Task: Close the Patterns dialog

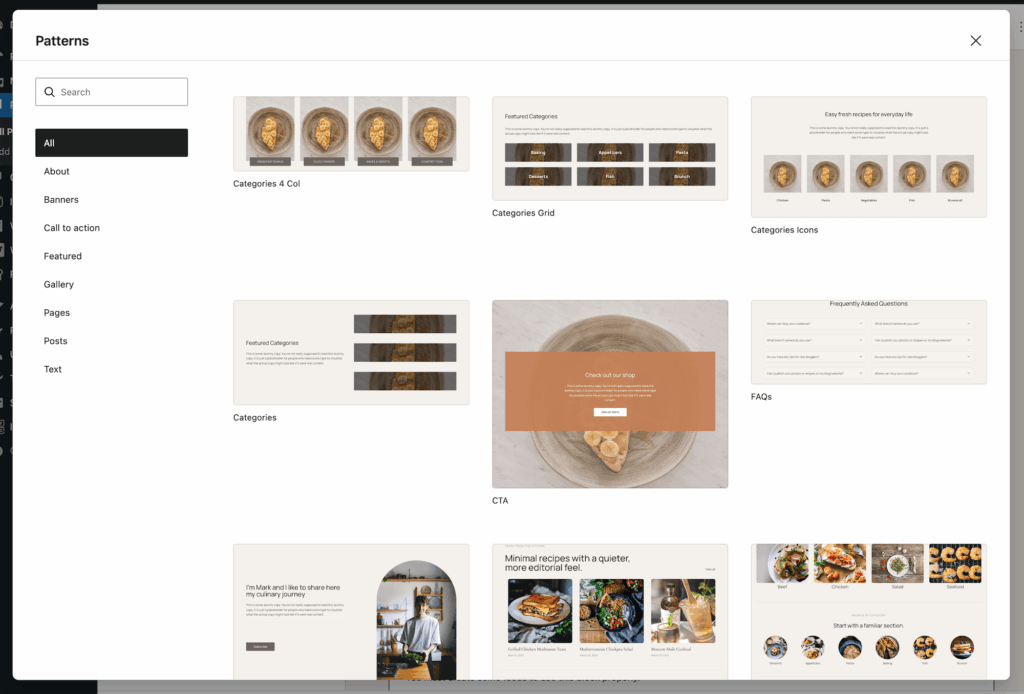Action: point(975,41)
